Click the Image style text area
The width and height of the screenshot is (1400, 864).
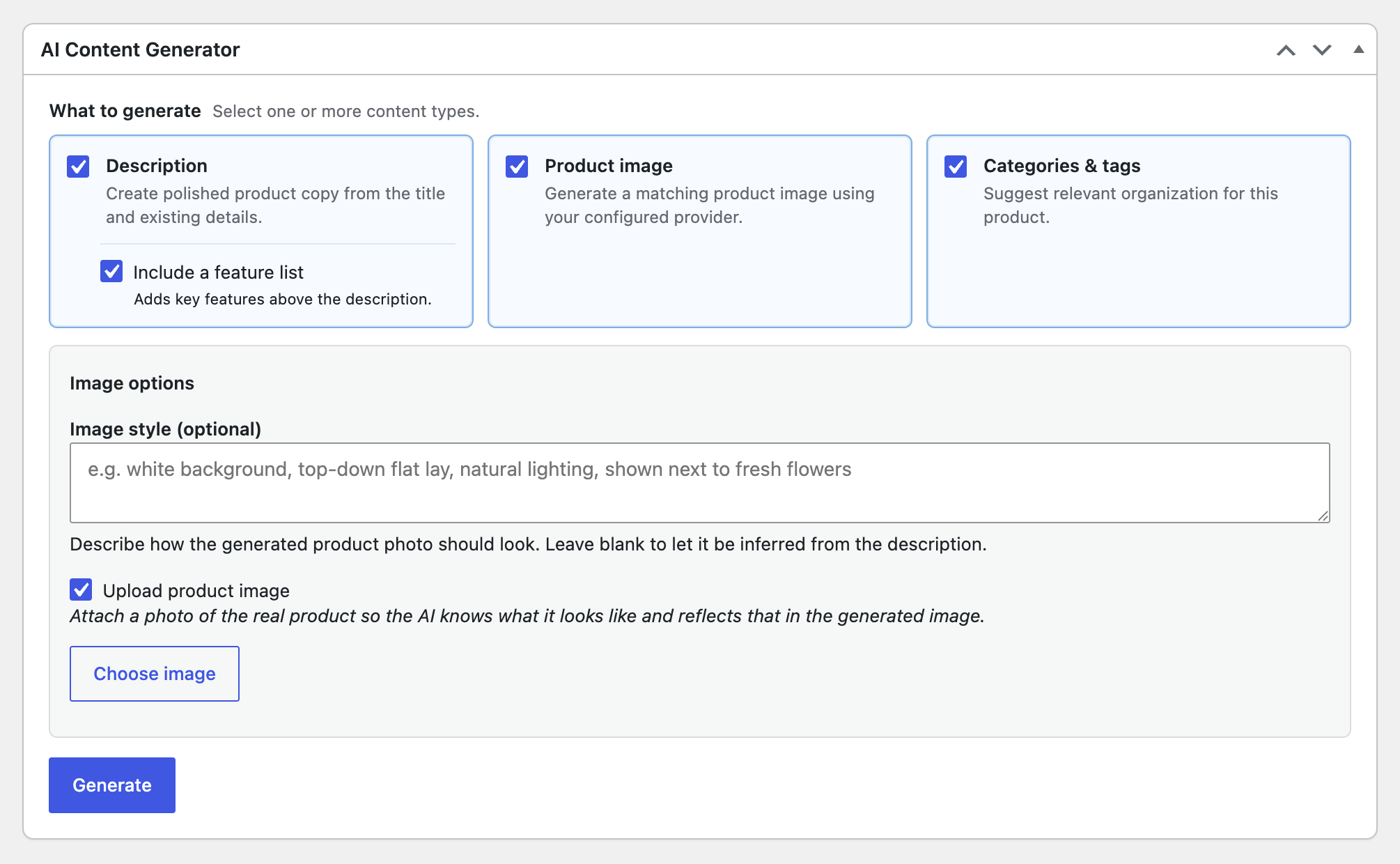click(699, 483)
